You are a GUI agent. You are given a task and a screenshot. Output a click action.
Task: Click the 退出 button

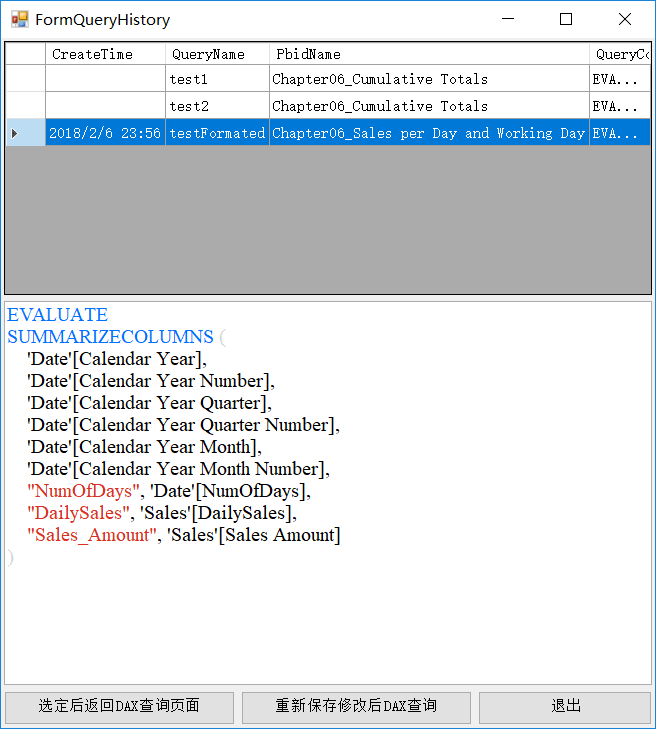[x=565, y=706]
